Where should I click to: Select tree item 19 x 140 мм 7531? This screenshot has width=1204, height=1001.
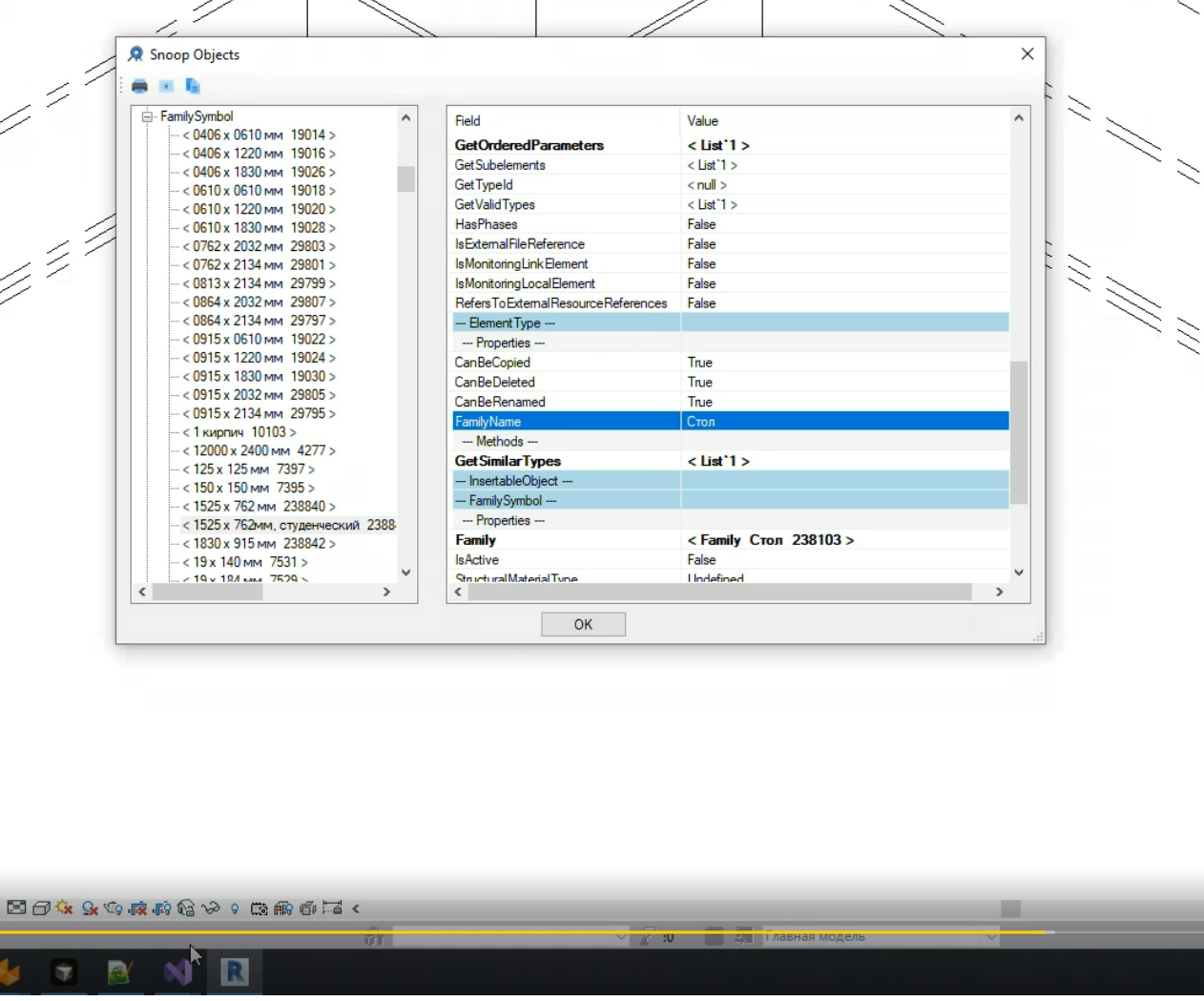click(x=244, y=562)
